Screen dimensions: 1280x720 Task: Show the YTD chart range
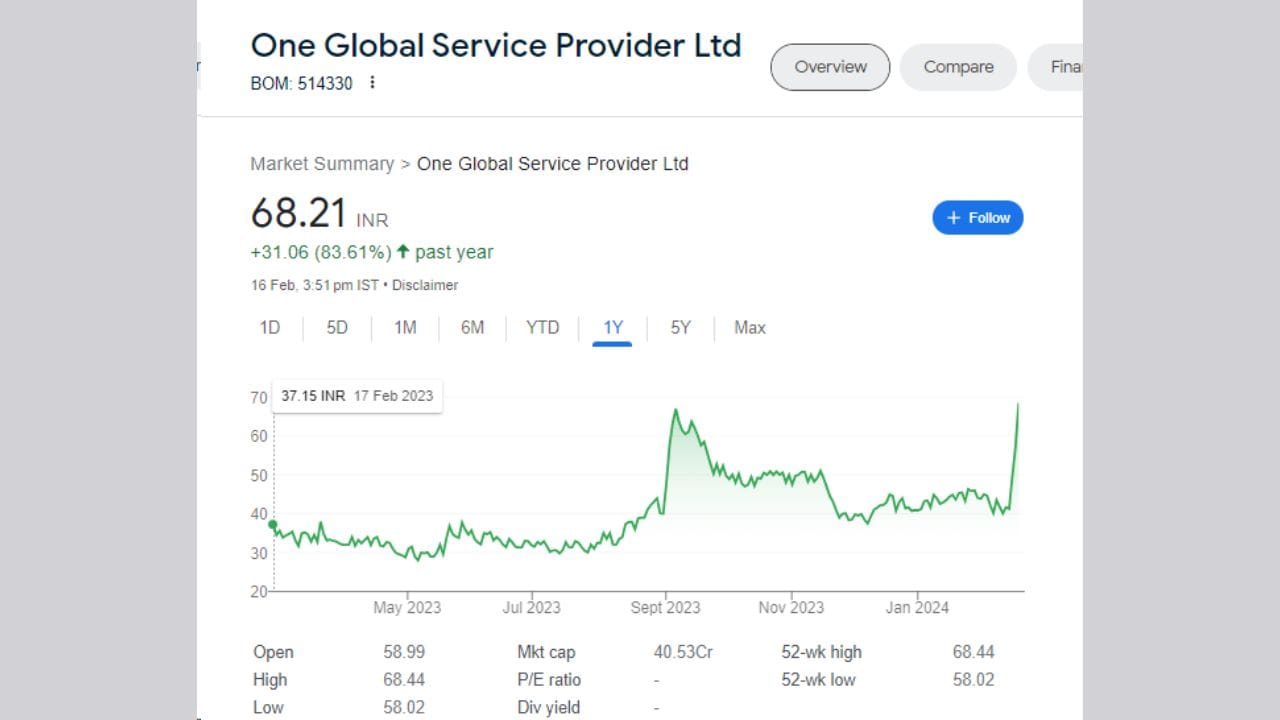[x=543, y=328]
